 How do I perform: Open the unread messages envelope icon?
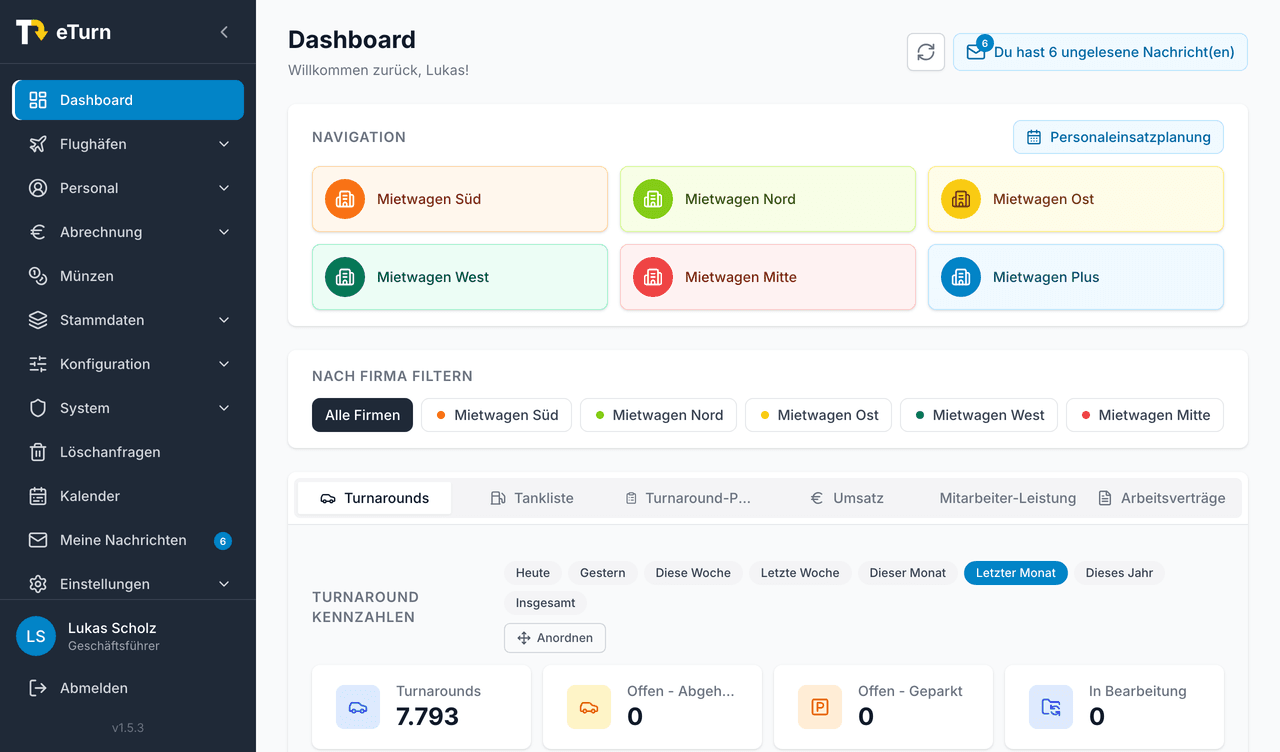[x=975, y=52]
